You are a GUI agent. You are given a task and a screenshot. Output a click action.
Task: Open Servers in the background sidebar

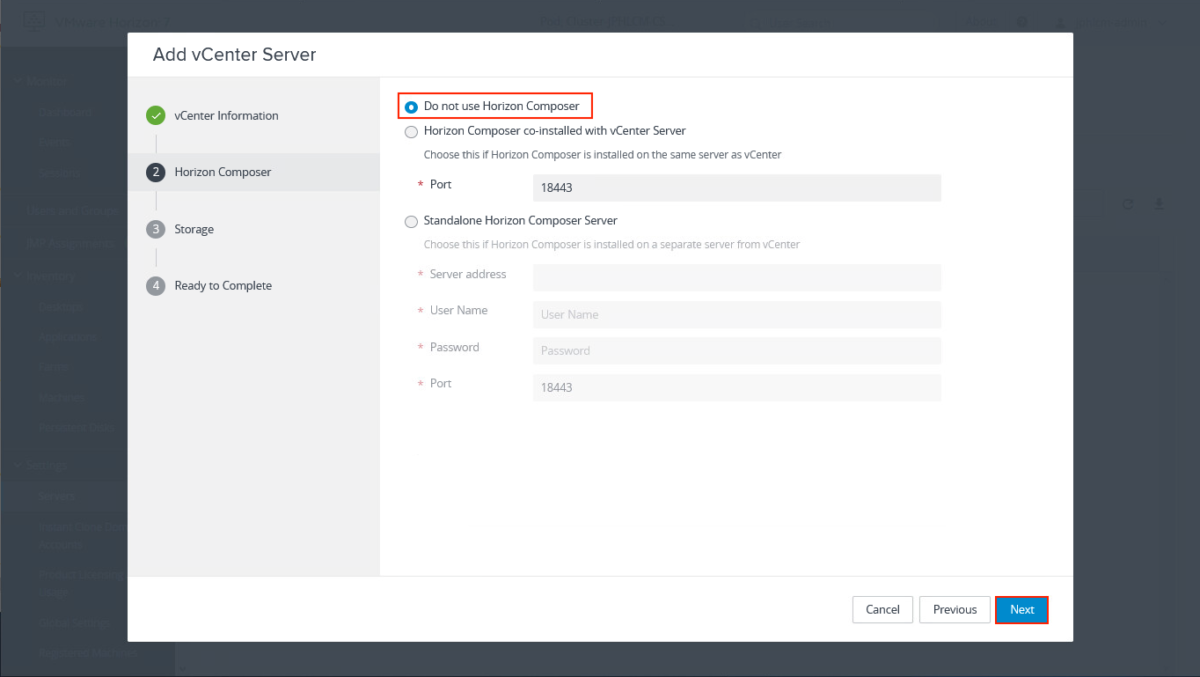point(58,496)
